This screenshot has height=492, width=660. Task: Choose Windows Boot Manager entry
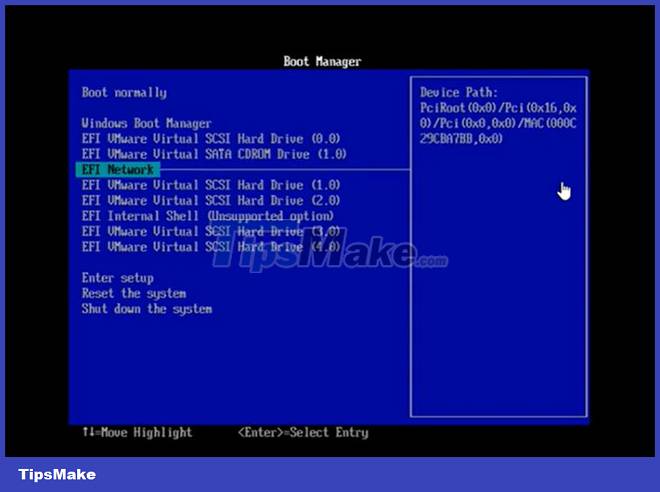(x=146, y=123)
